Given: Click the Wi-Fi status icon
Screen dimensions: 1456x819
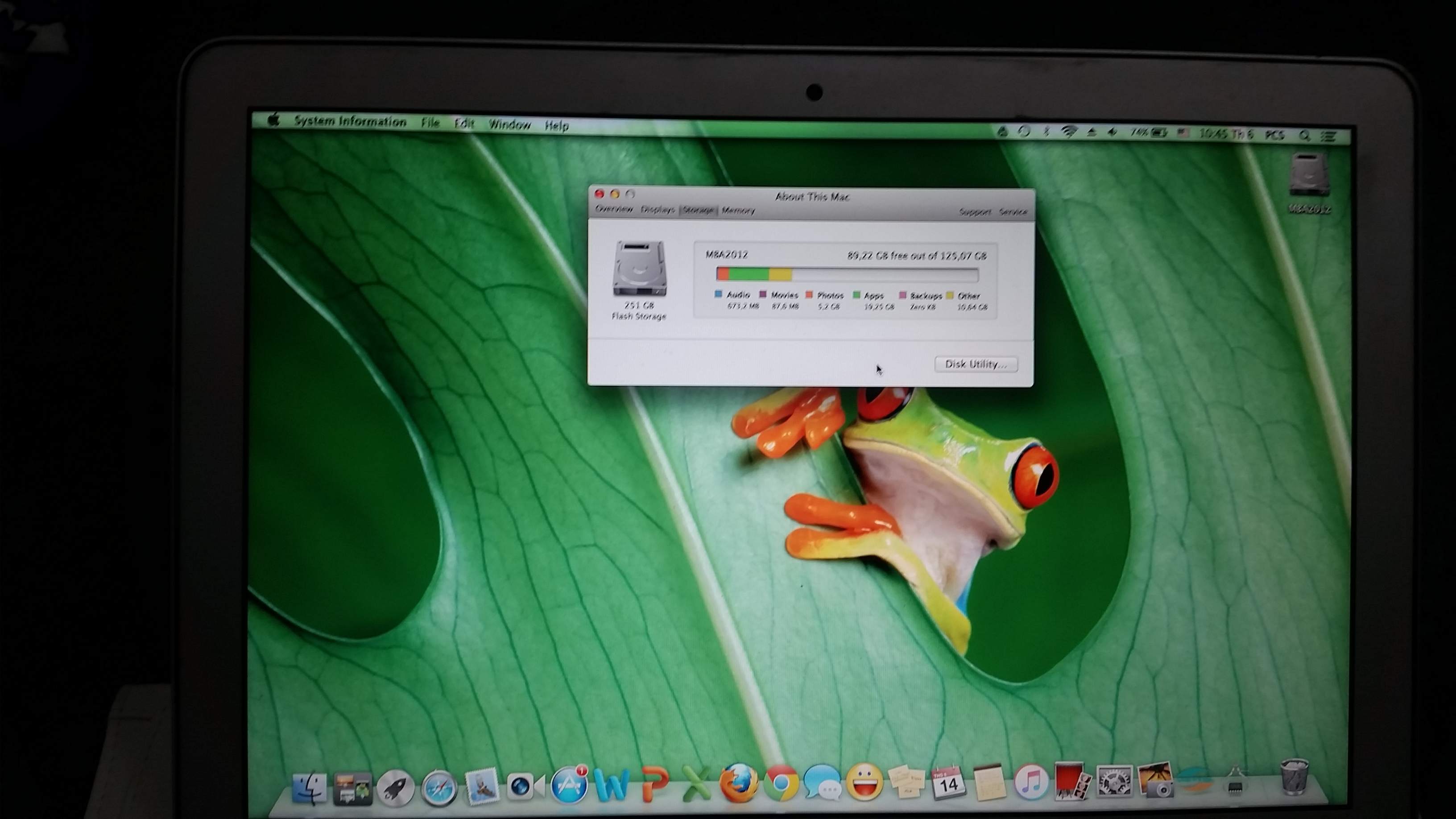Looking at the screenshot, I should tap(1068, 132).
